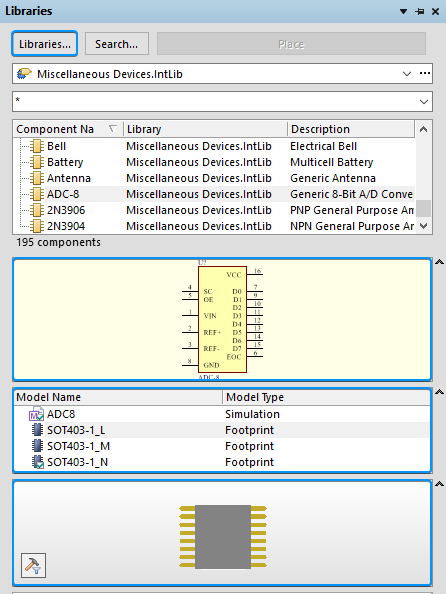Open the filter mask dropdown

[424, 102]
